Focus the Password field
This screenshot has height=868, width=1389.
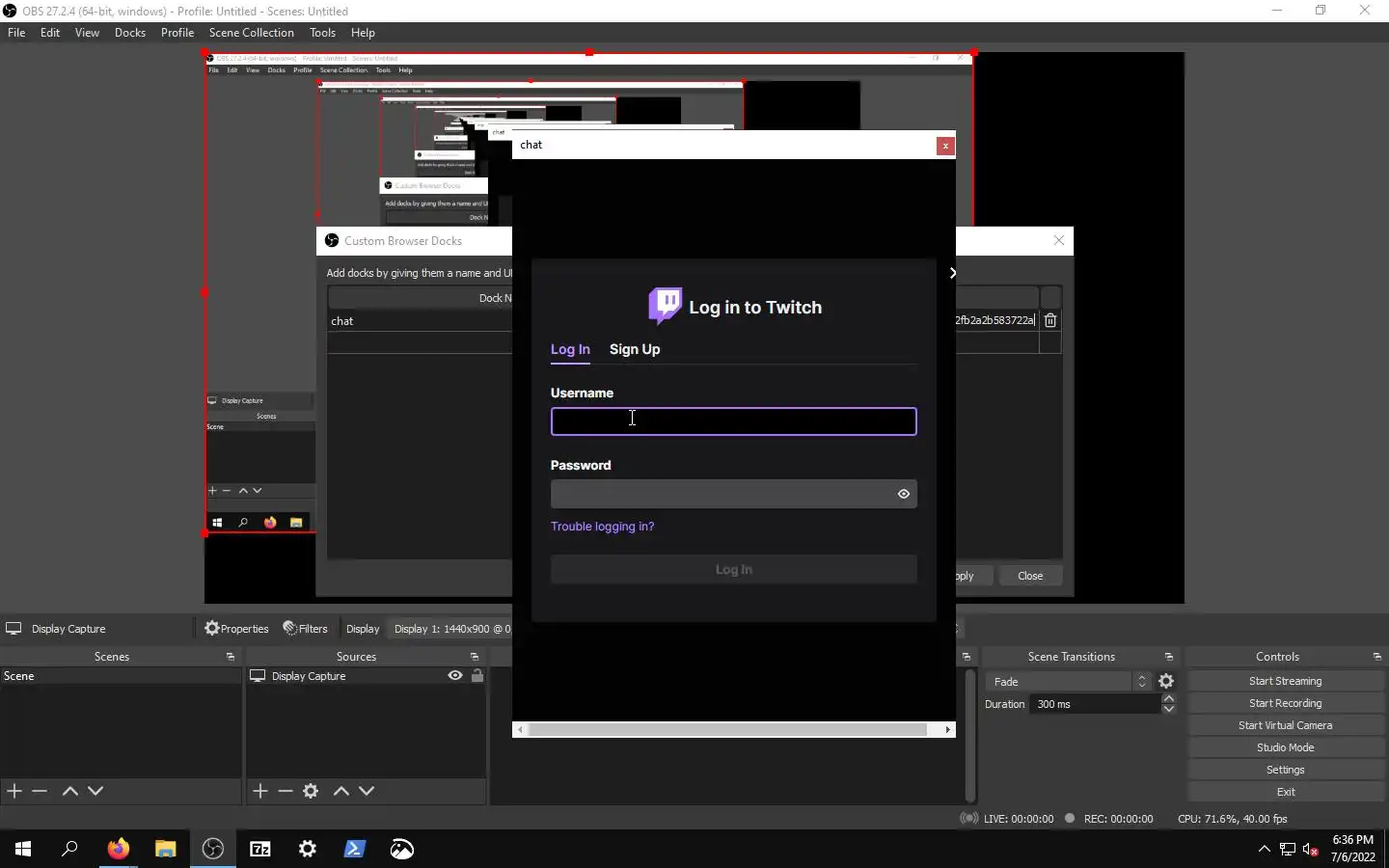pyautogui.click(x=733, y=494)
